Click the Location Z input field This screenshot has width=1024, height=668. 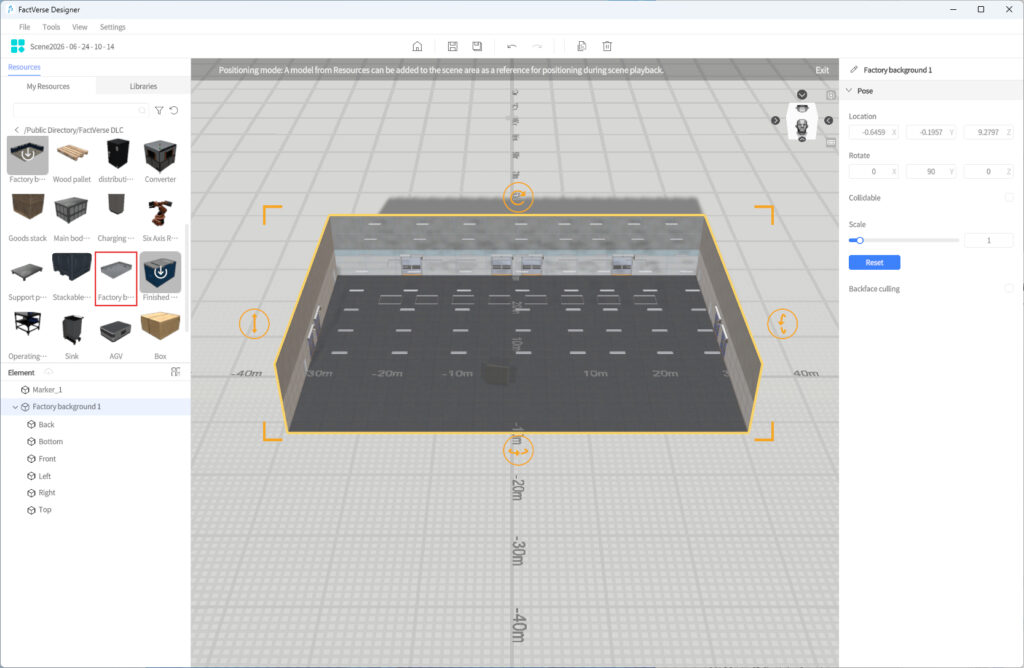point(988,132)
